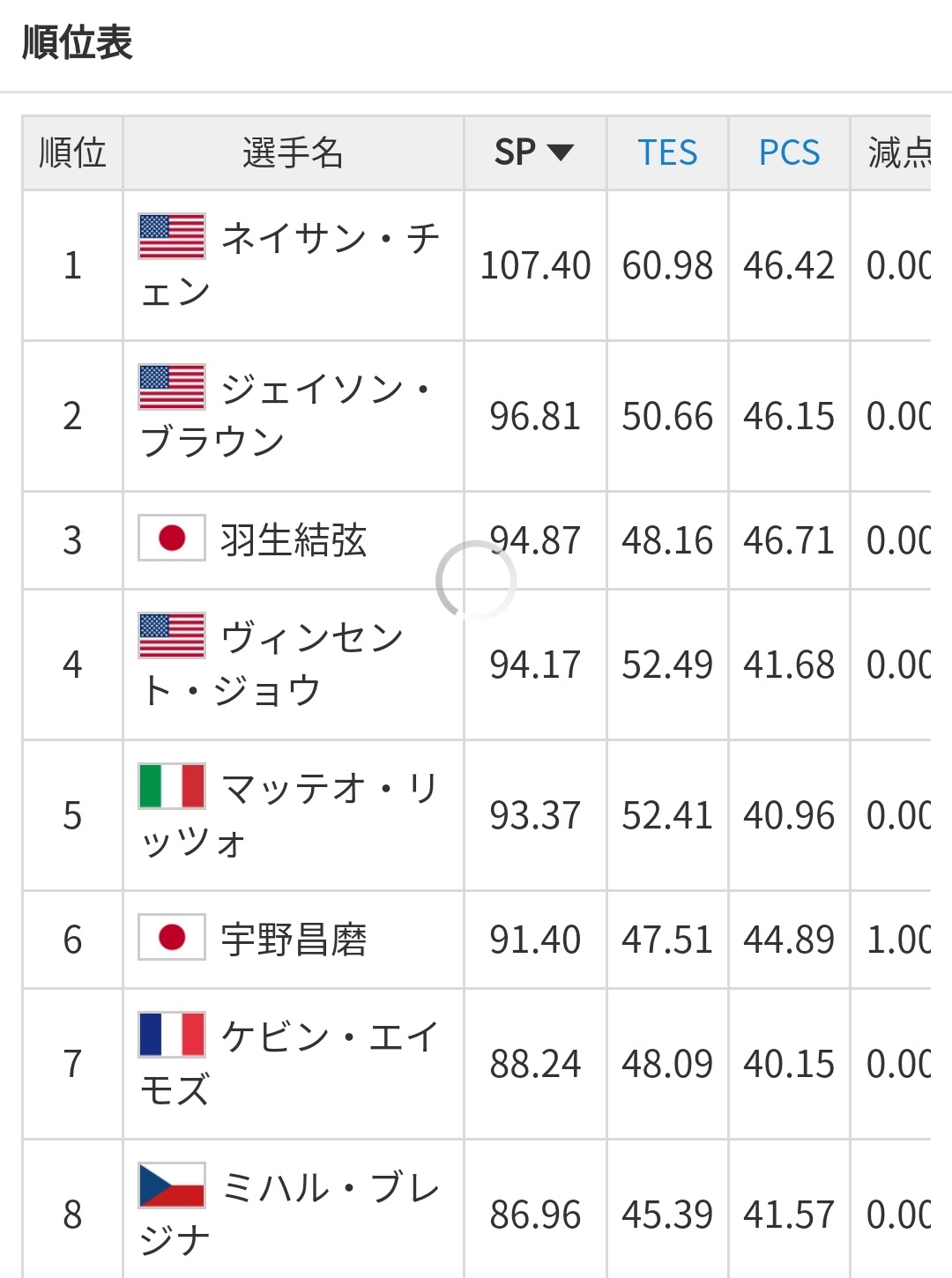952x1278 pixels.
Task: Select skater name 羽生結弦
Action: coord(293,540)
